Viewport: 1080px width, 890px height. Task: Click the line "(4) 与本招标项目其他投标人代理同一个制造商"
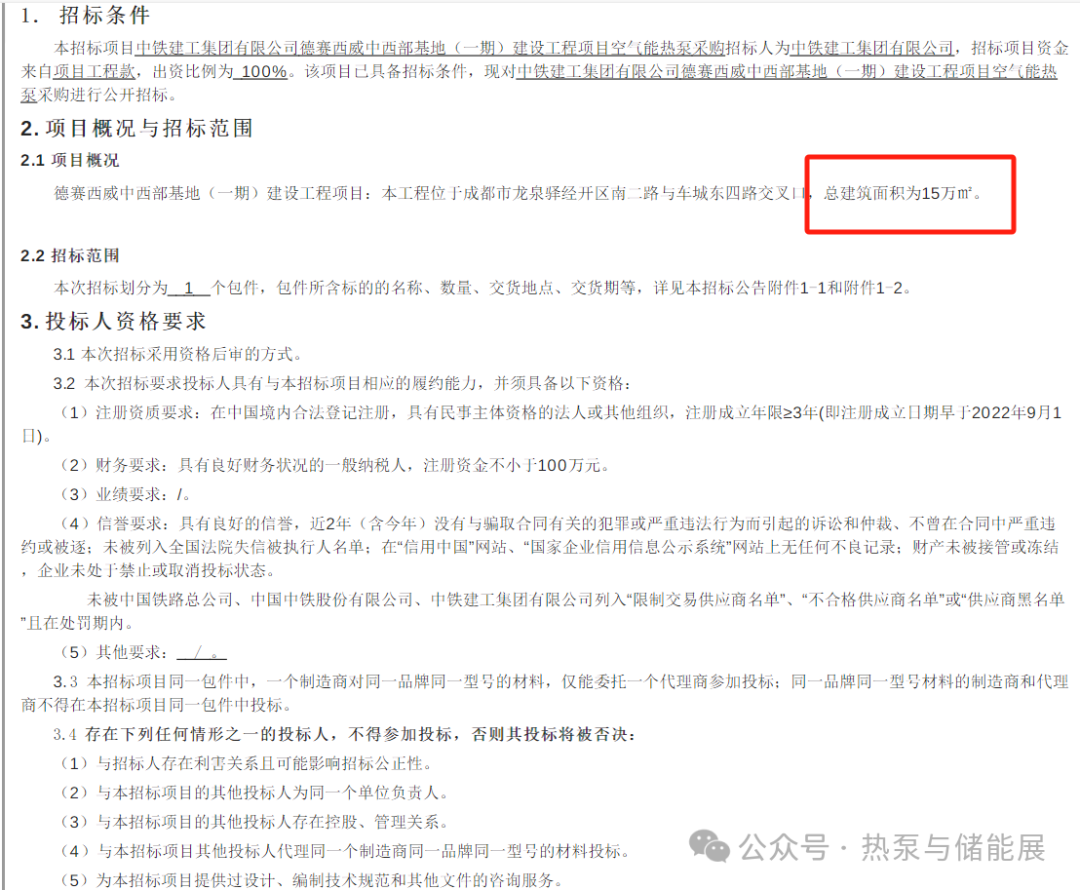click(344, 851)
